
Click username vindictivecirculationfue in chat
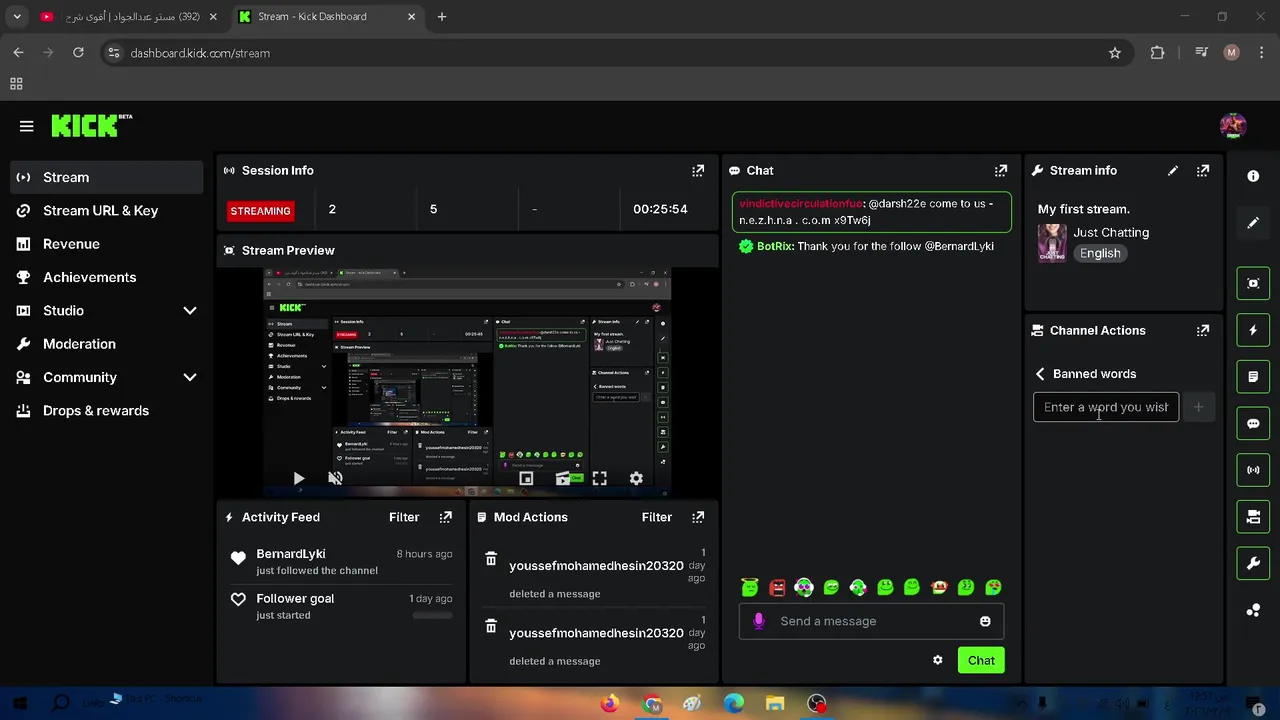(x=800, y=204)
